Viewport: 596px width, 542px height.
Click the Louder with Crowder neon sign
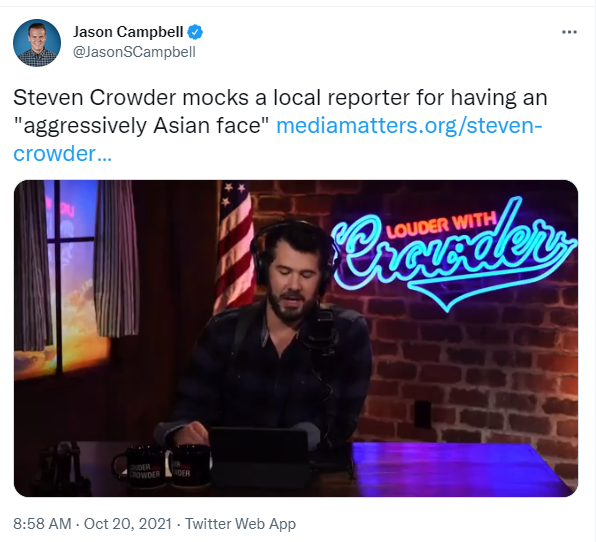point(454,252)
